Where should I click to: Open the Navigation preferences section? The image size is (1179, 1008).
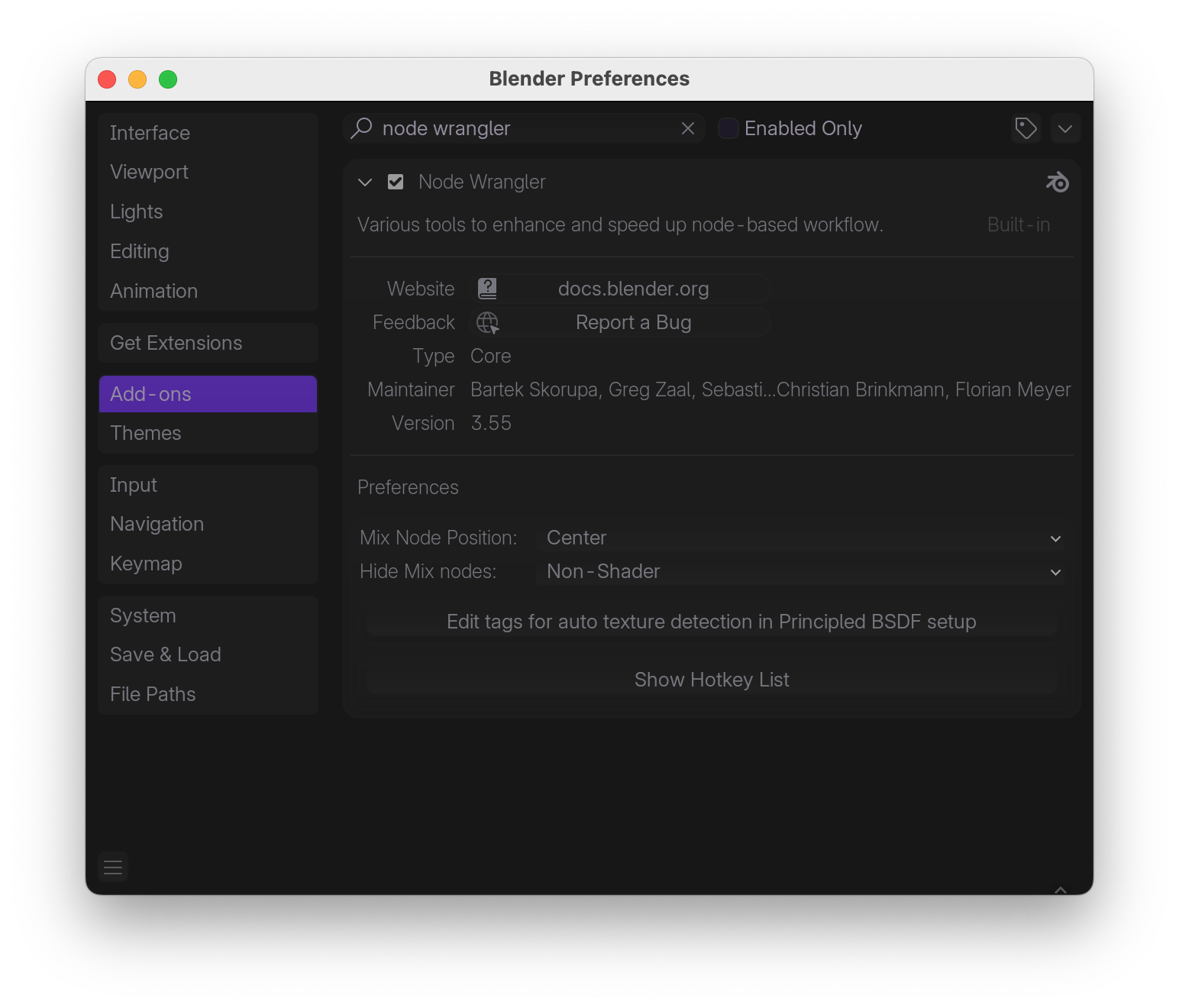[x=208, y=524]
